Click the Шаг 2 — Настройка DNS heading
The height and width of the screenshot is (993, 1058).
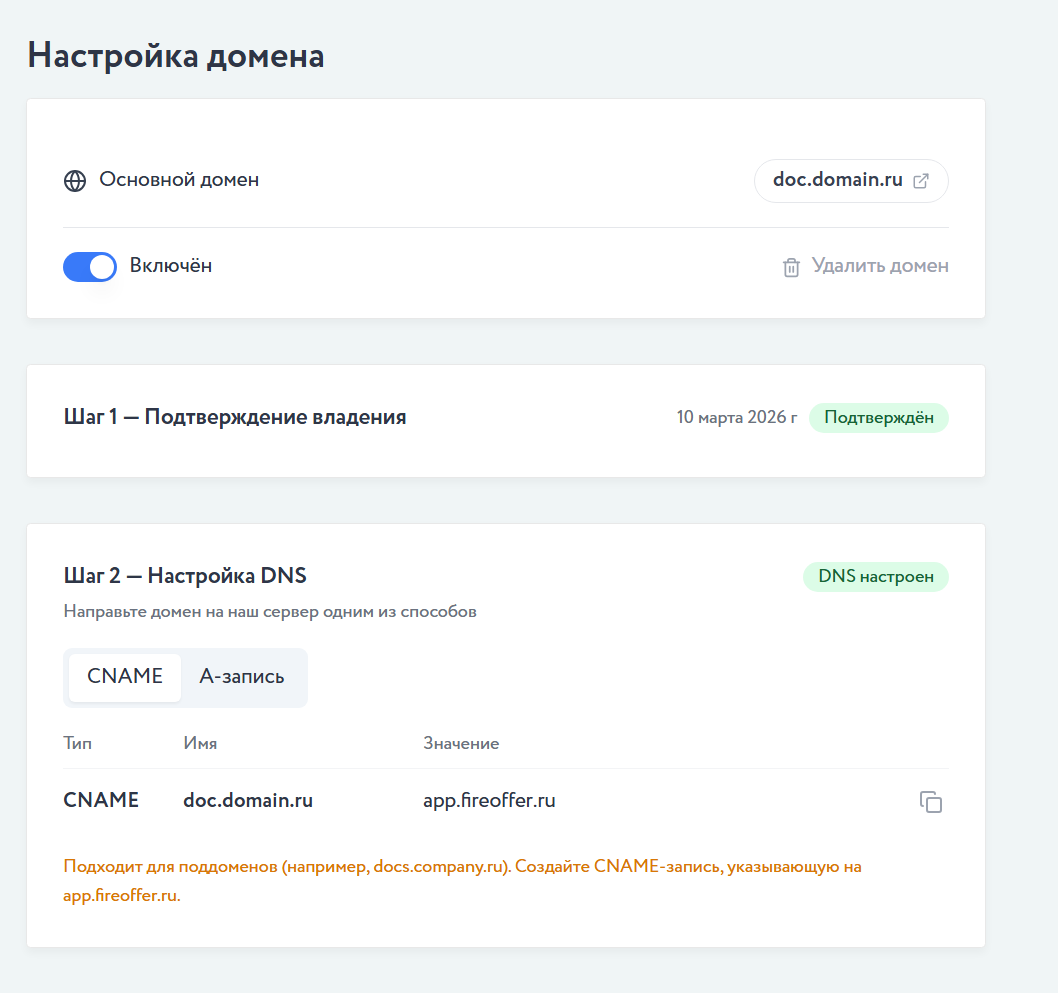tap(185, 576)
